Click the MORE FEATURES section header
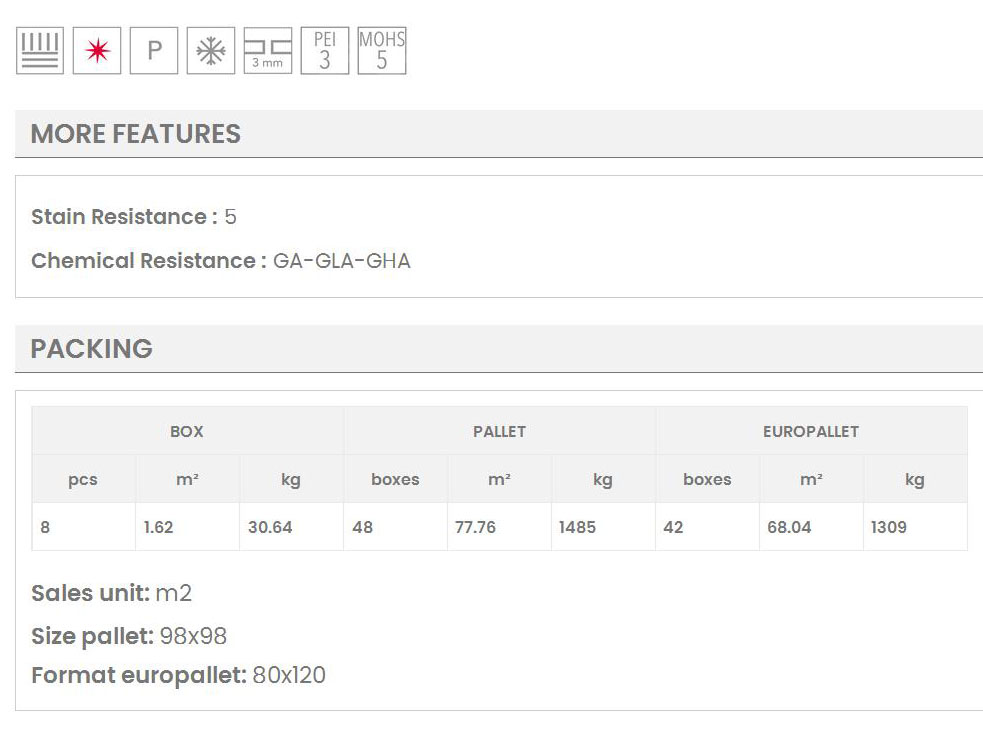 pyautogui.click(x=136, y=134)
